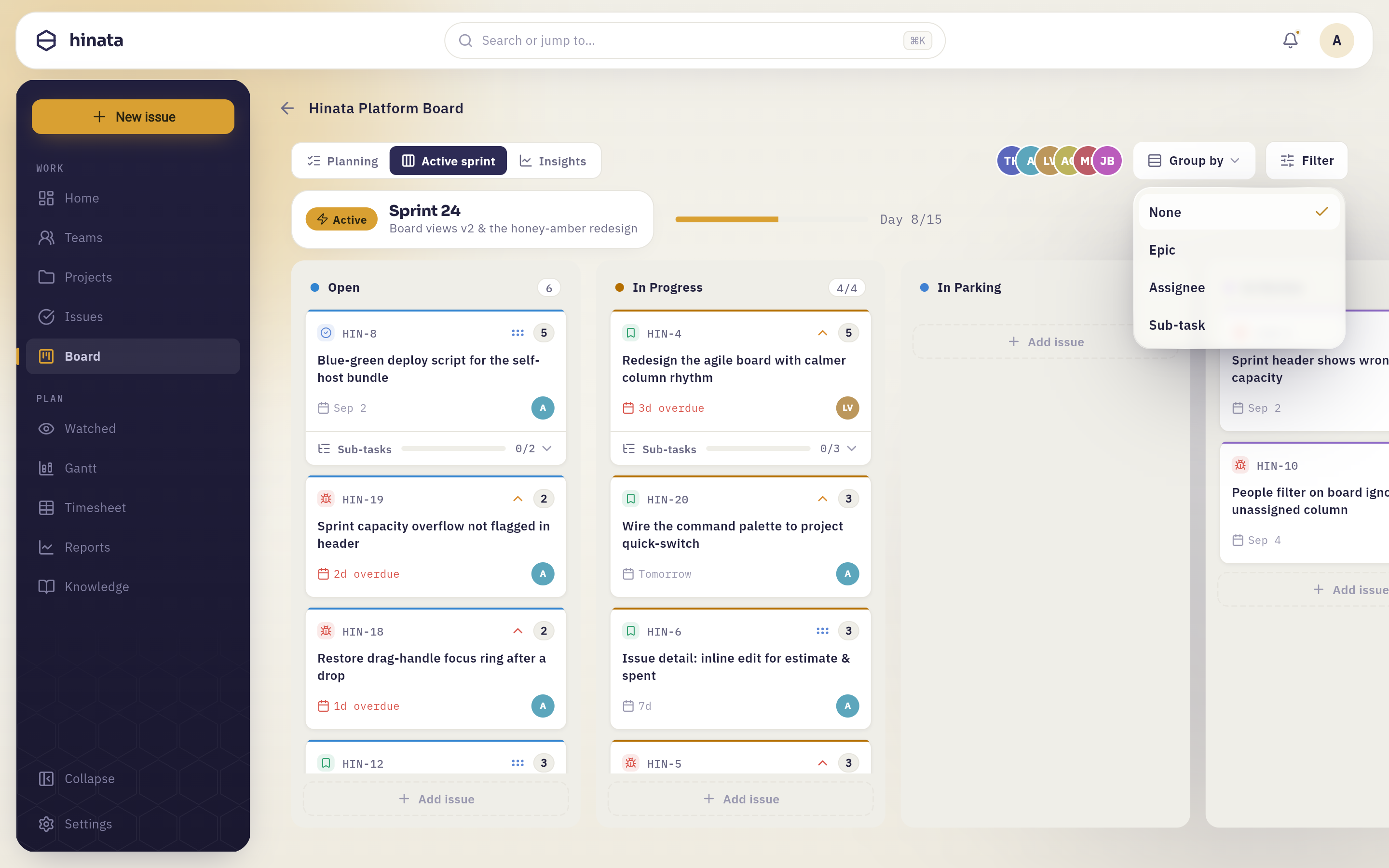Click the HIN-10 issue key

1277,466
